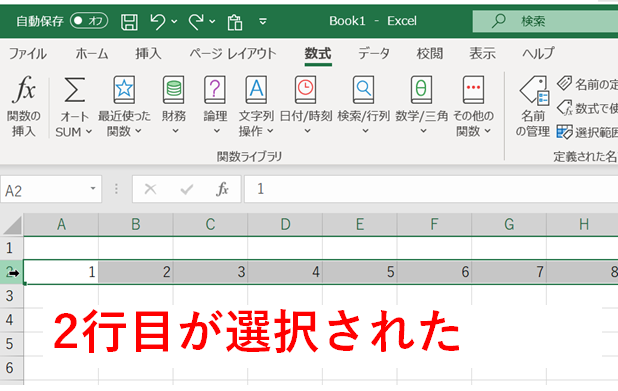Click cell F2 containing 6
Viewport: 618px width, 391px height.
[x=434, y=272]
